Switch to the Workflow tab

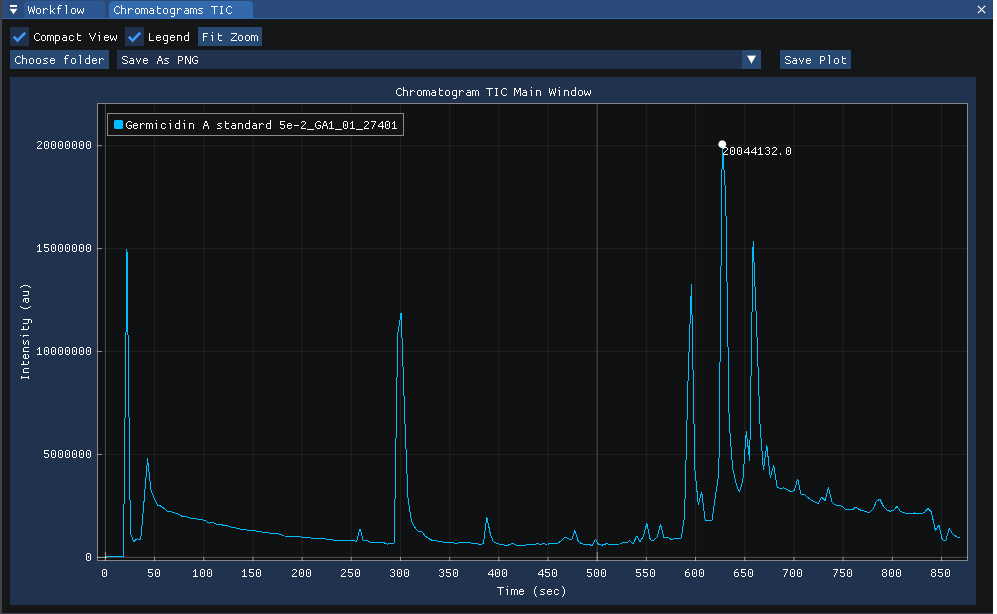[56, 10]
